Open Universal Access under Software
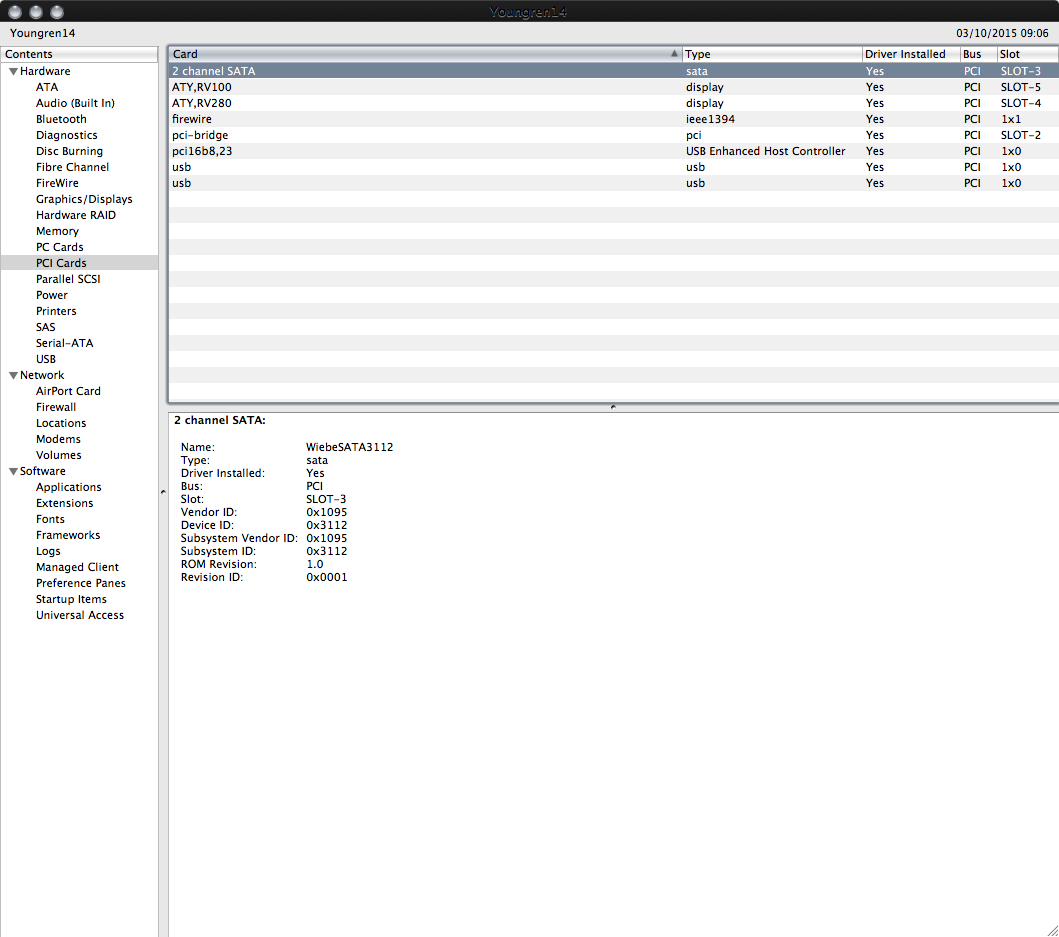 80,616
